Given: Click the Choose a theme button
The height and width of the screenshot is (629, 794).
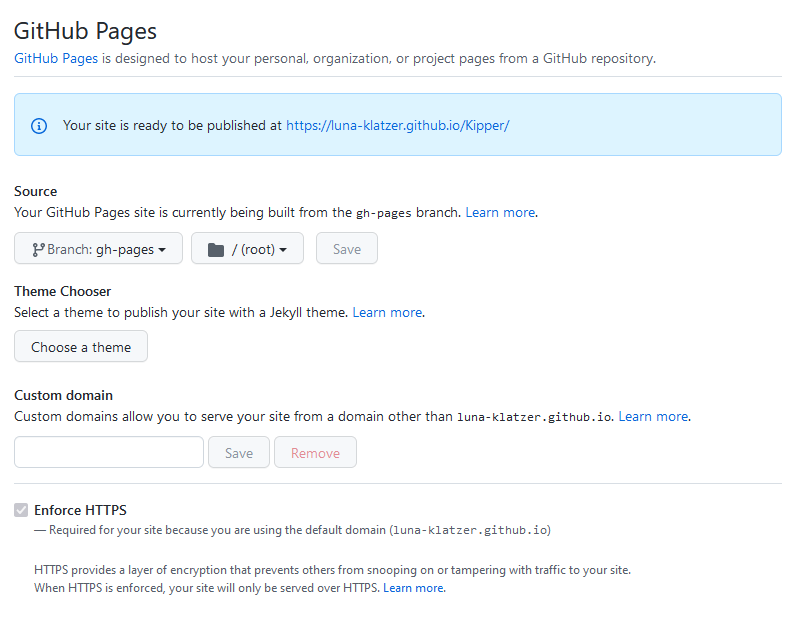Looking at the screenshot, I should point(81,346).
